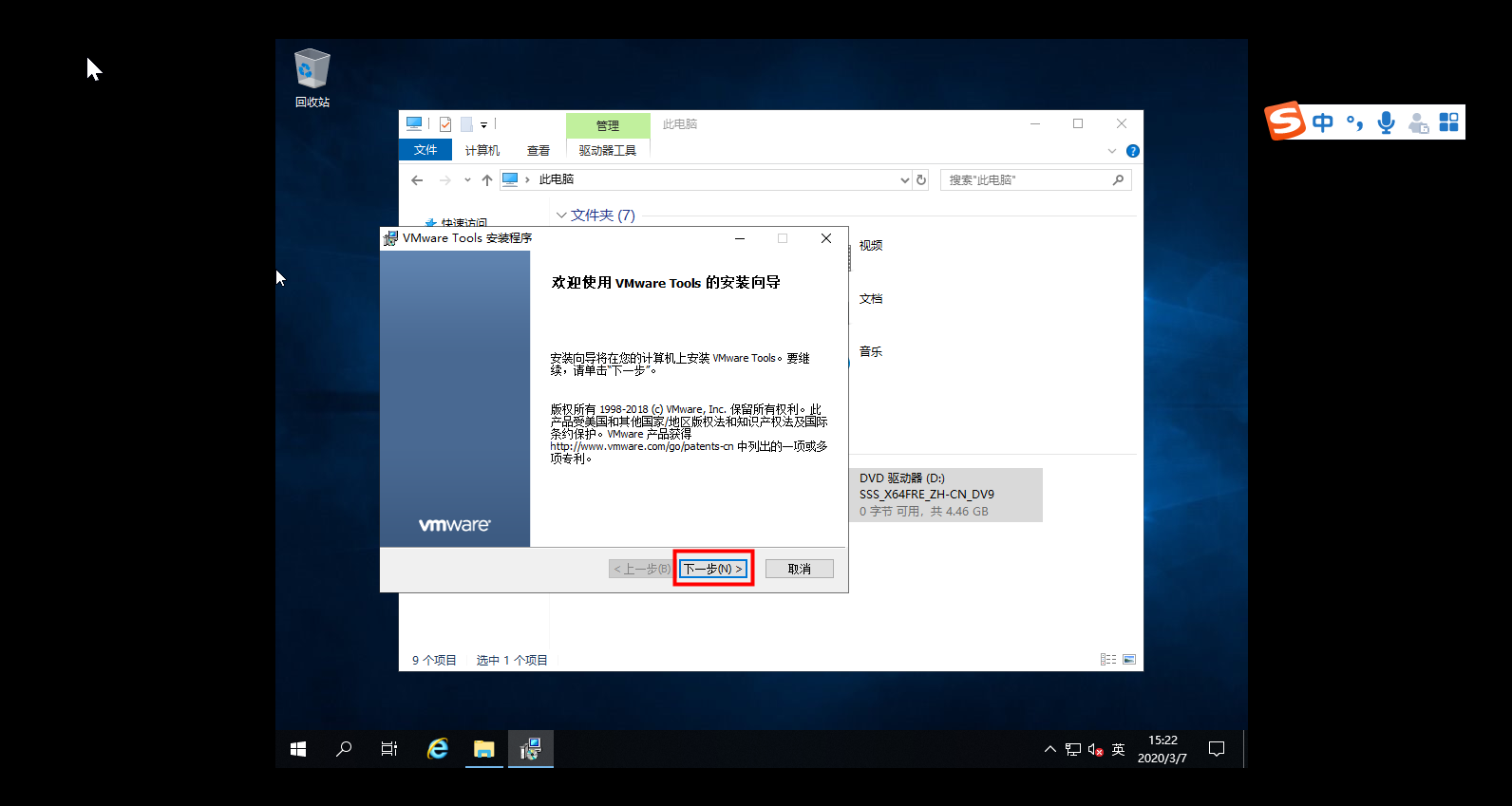Click the new folder quick access icon
The width and height of the screenshot is (1512, 806).
coord(466,124)
